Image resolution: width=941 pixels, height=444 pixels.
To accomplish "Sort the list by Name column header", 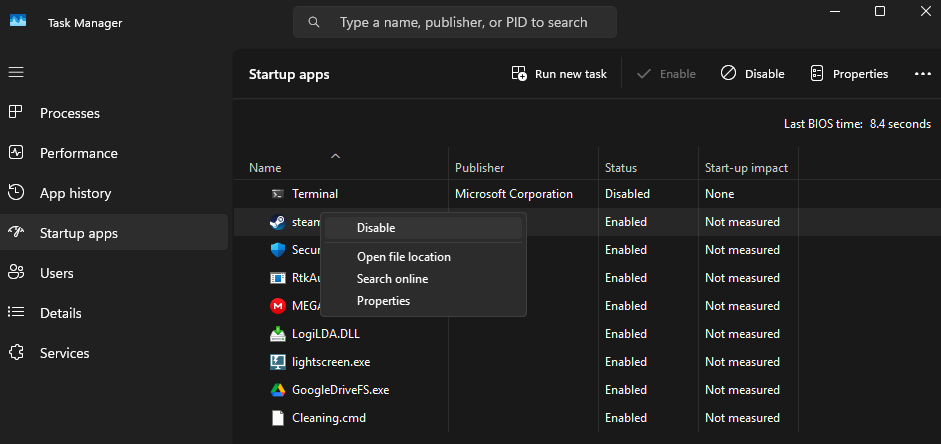I will pyautogui.click(x=265, y=168).
